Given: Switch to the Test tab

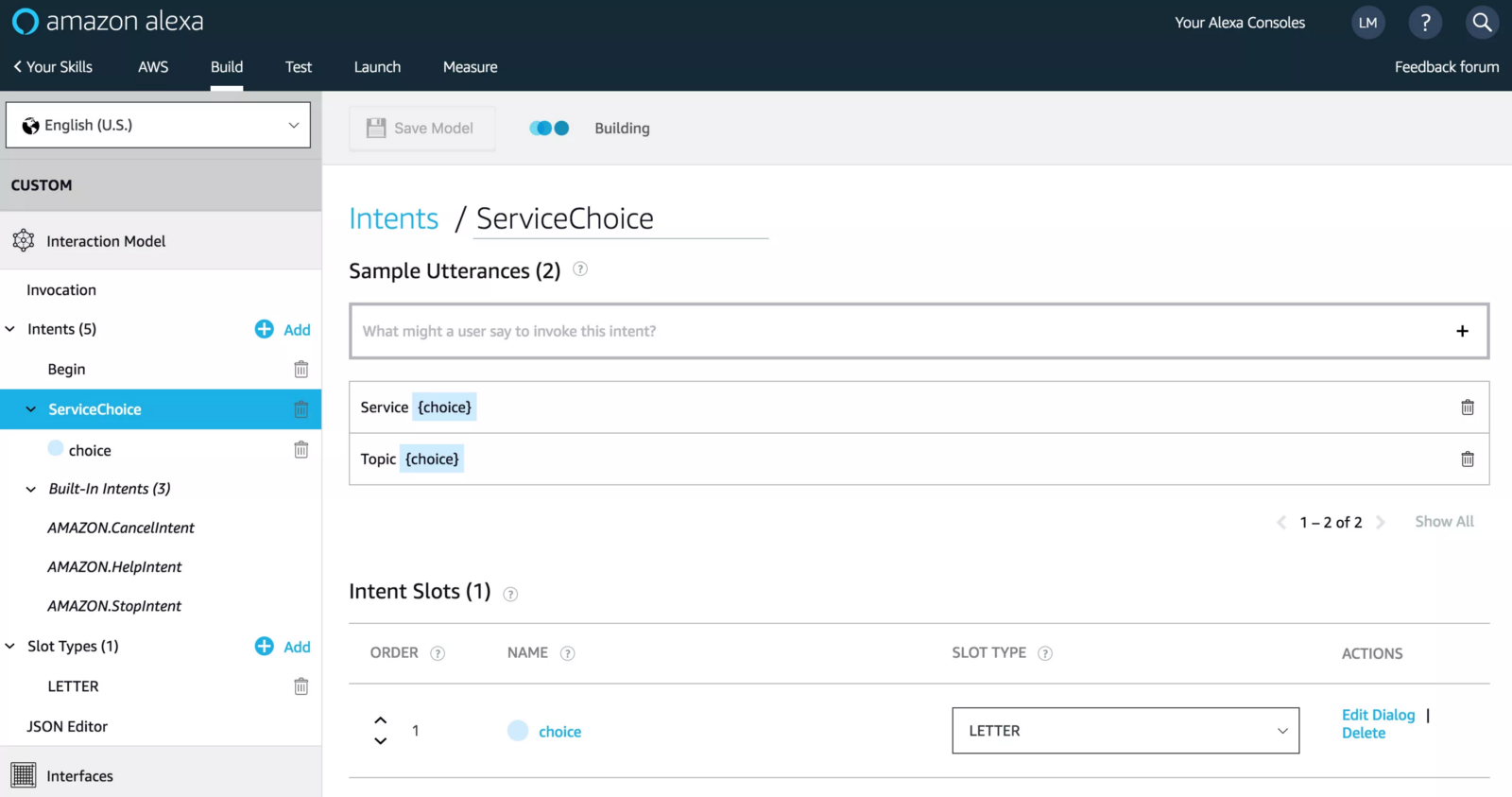Looking at the screenshot, I should pyautogui.click(x=298, y=67).
